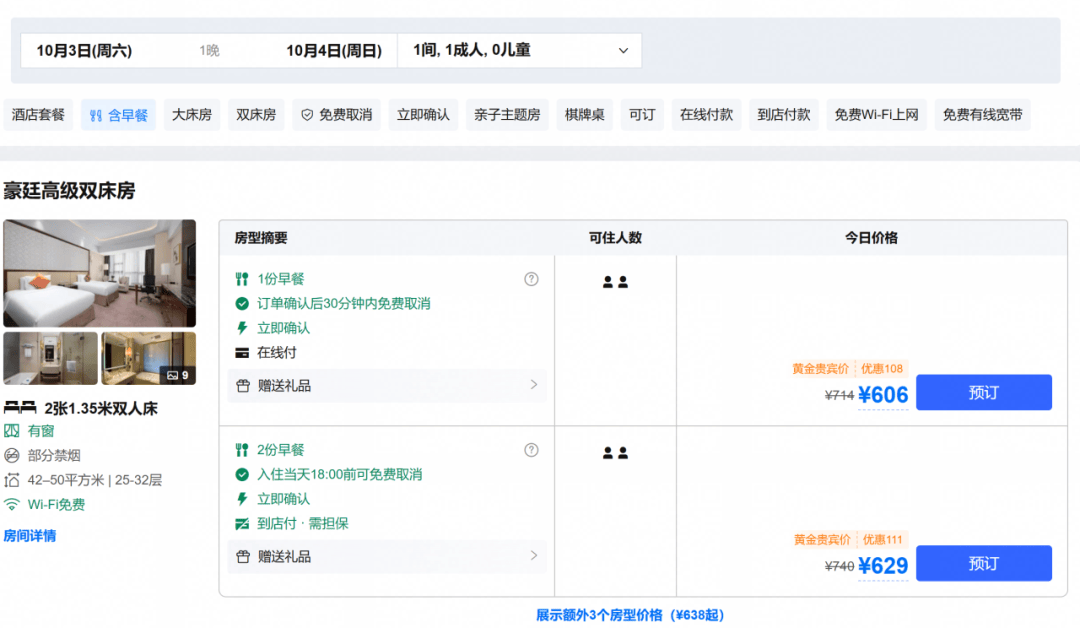1080x628 pixels.
Task: Click occupancy people icon in ¥629 row
Action: point(615,452)
